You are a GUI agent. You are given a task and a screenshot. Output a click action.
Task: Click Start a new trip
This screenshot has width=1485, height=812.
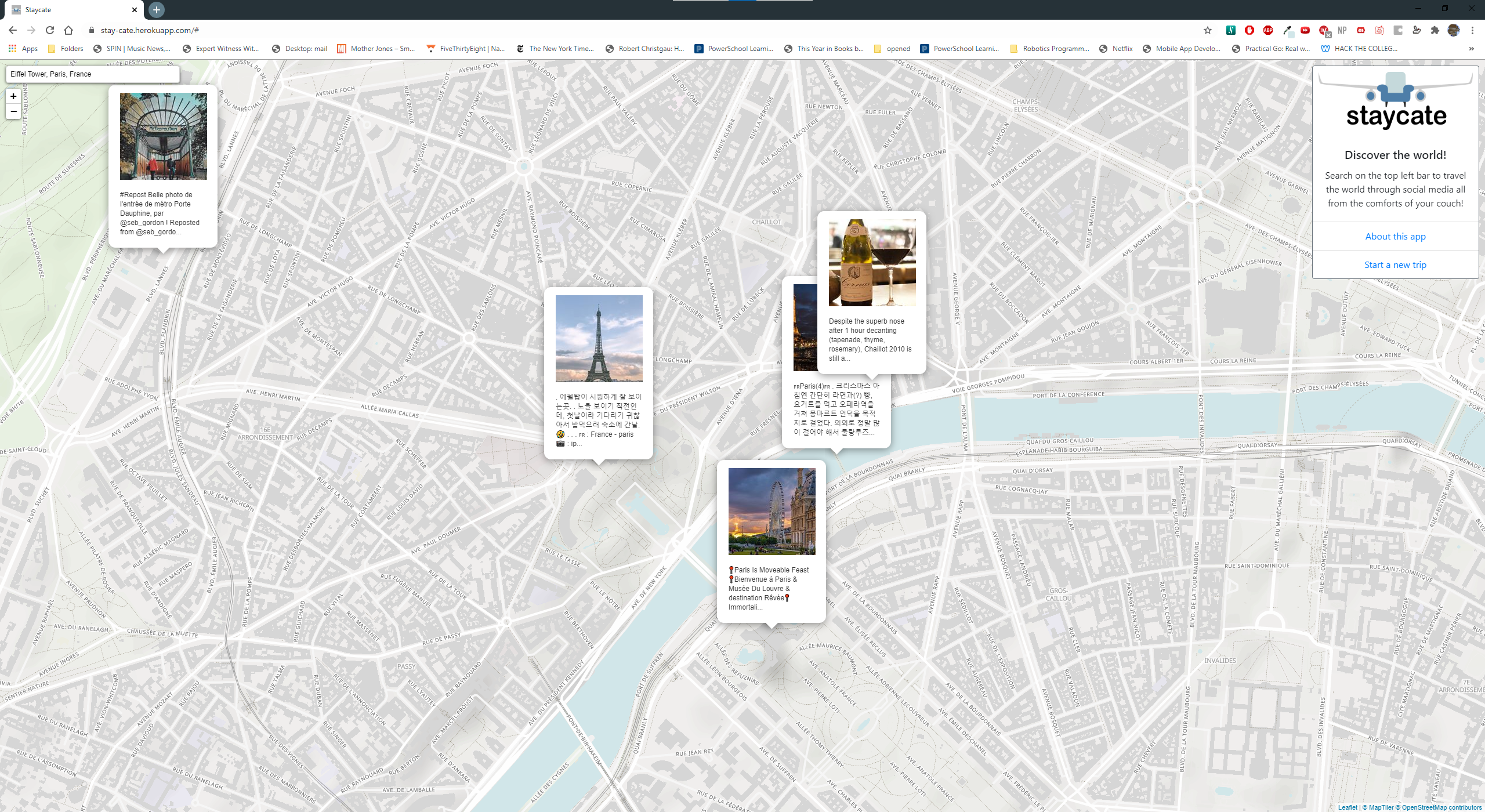pyautogui.click(x=1395, y=264)
